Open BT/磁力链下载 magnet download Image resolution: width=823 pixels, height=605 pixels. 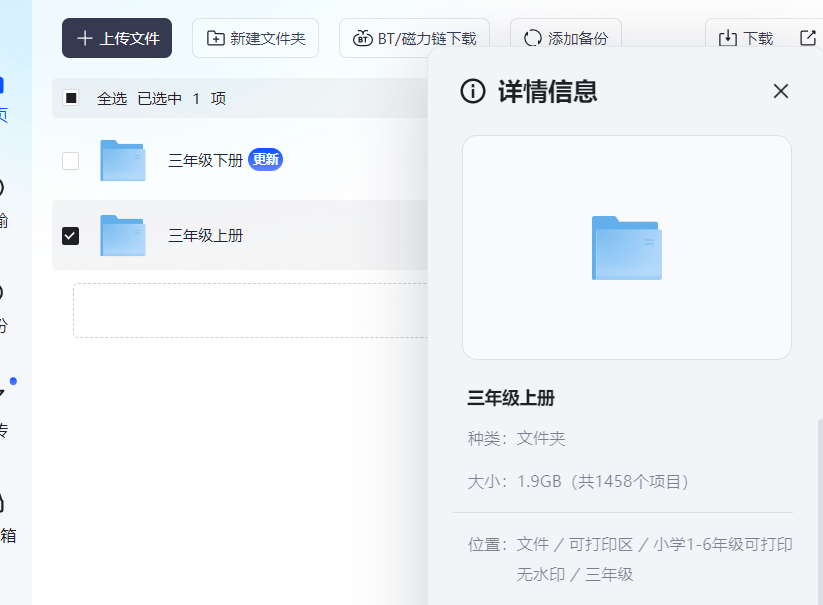(x=414, y=39)
